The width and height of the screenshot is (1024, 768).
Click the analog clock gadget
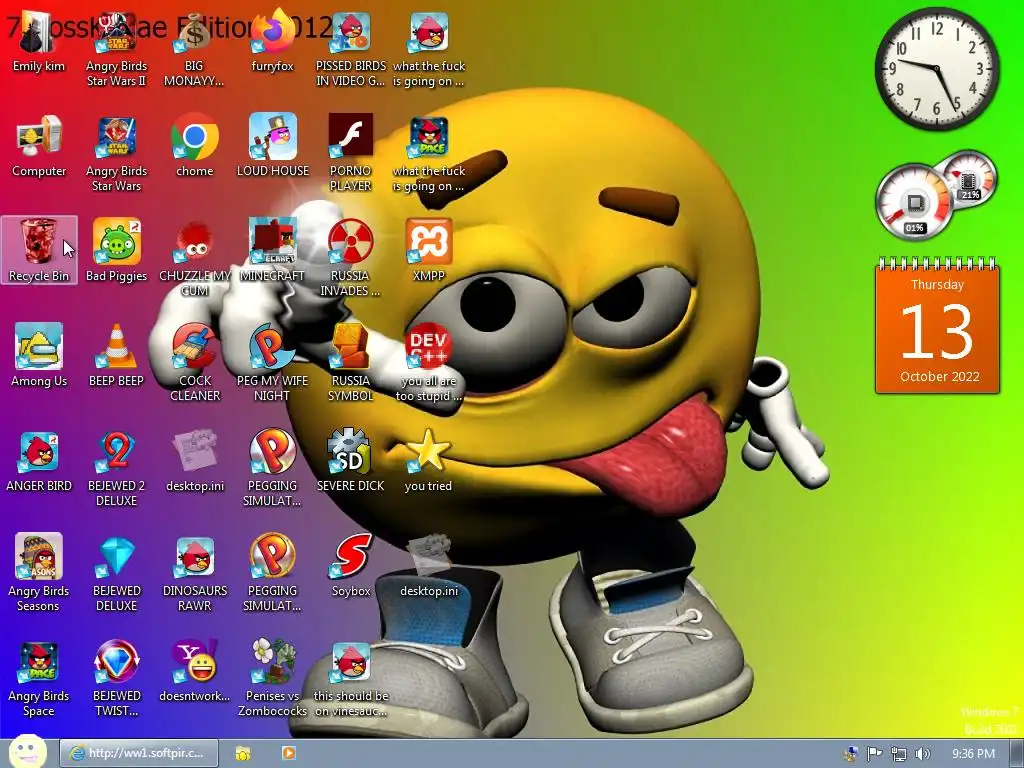coord(936,69)
